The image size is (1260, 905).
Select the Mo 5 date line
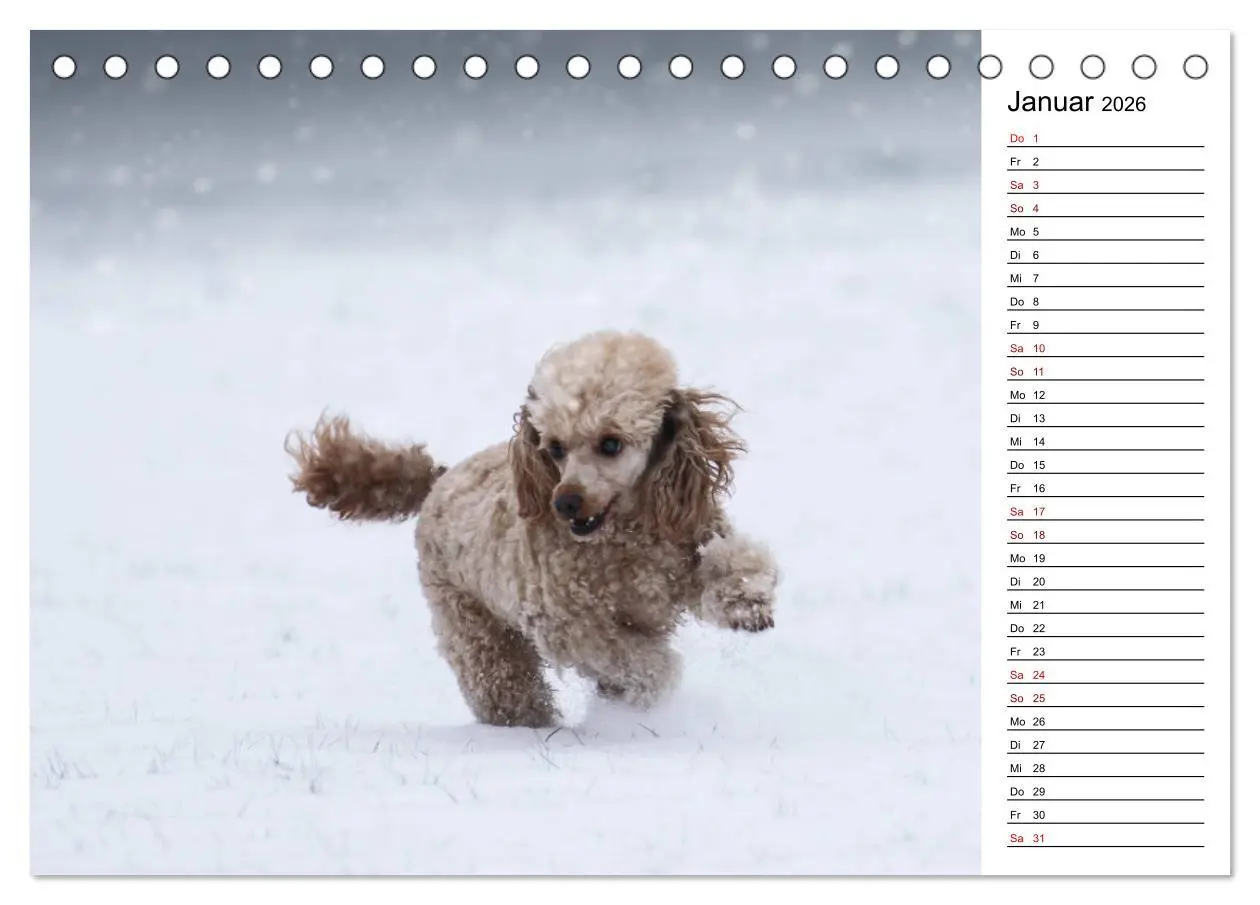click(x=1106, y=232)
